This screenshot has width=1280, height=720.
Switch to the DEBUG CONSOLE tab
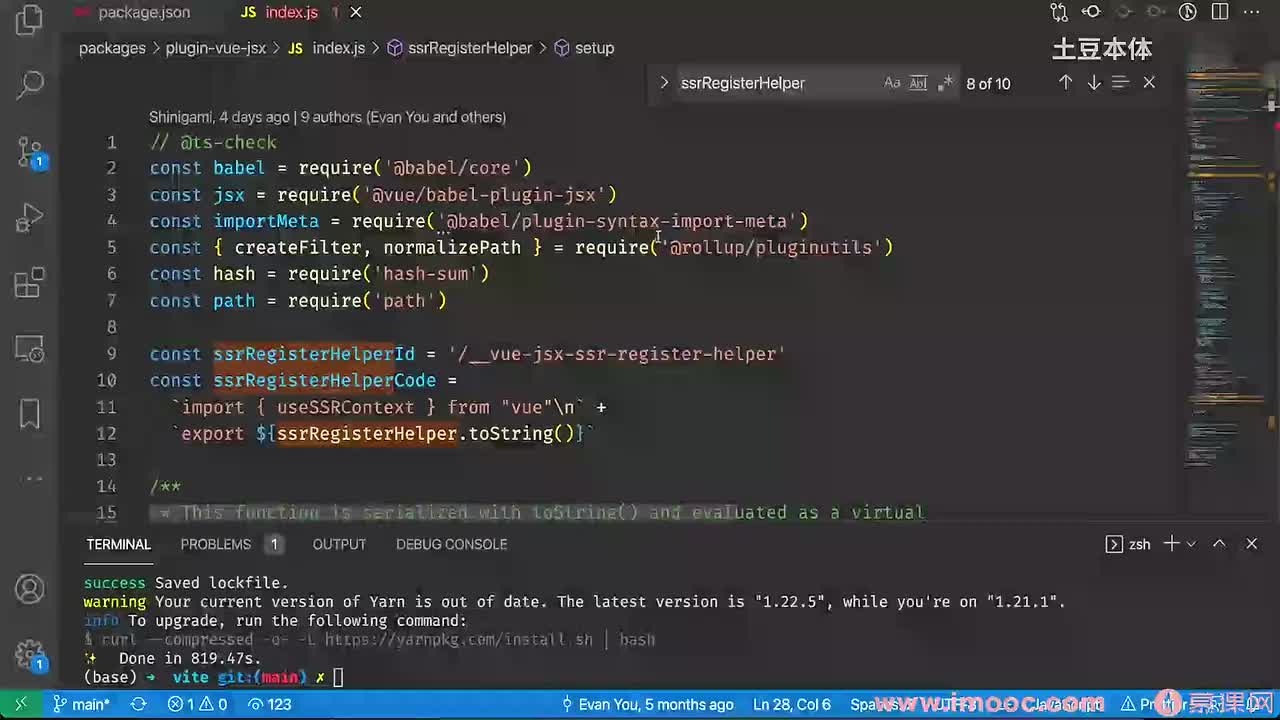click(x=451, y=544)
